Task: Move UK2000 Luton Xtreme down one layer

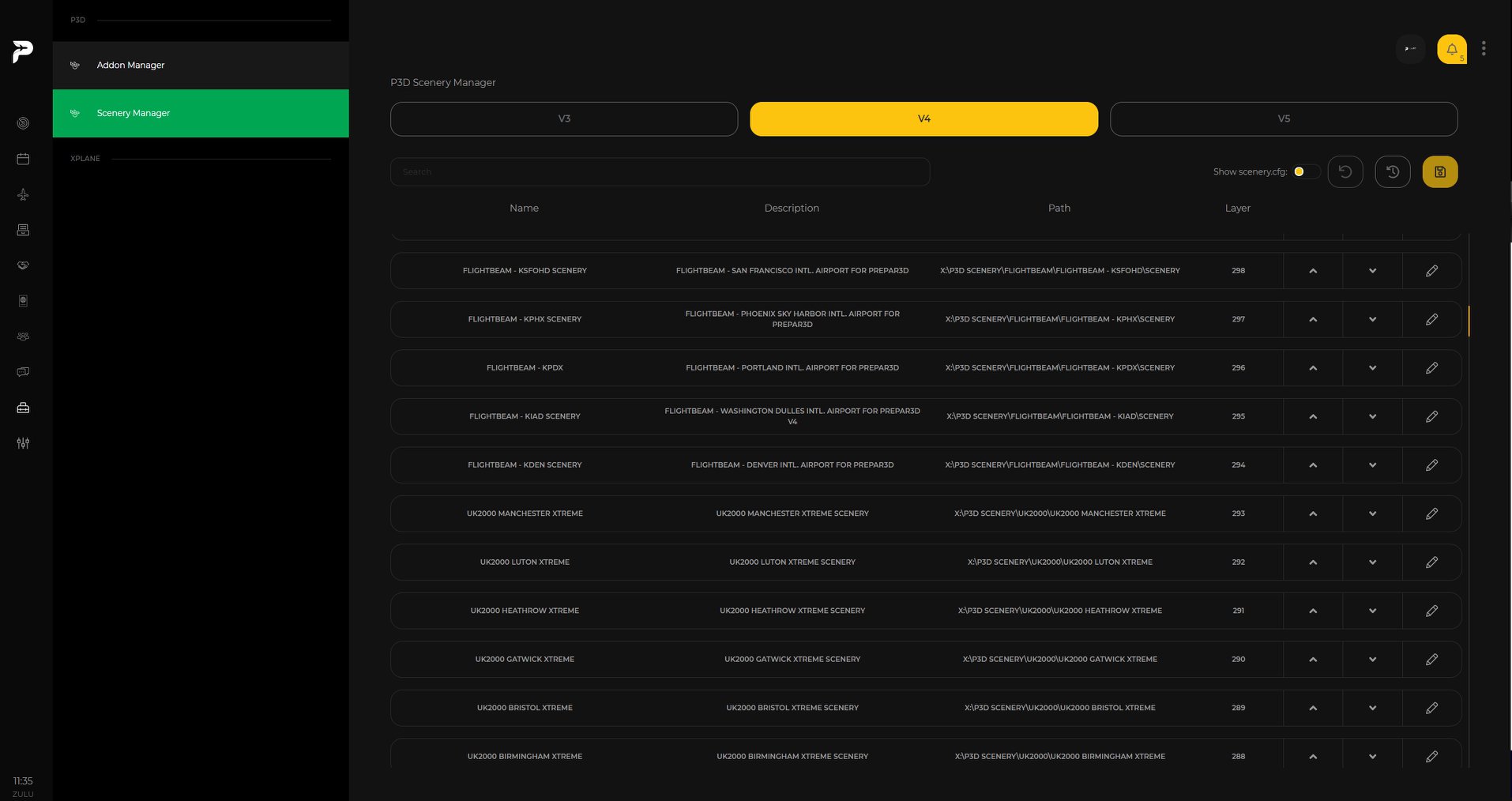Action: pyautogui.click(x=1372, y=562)
